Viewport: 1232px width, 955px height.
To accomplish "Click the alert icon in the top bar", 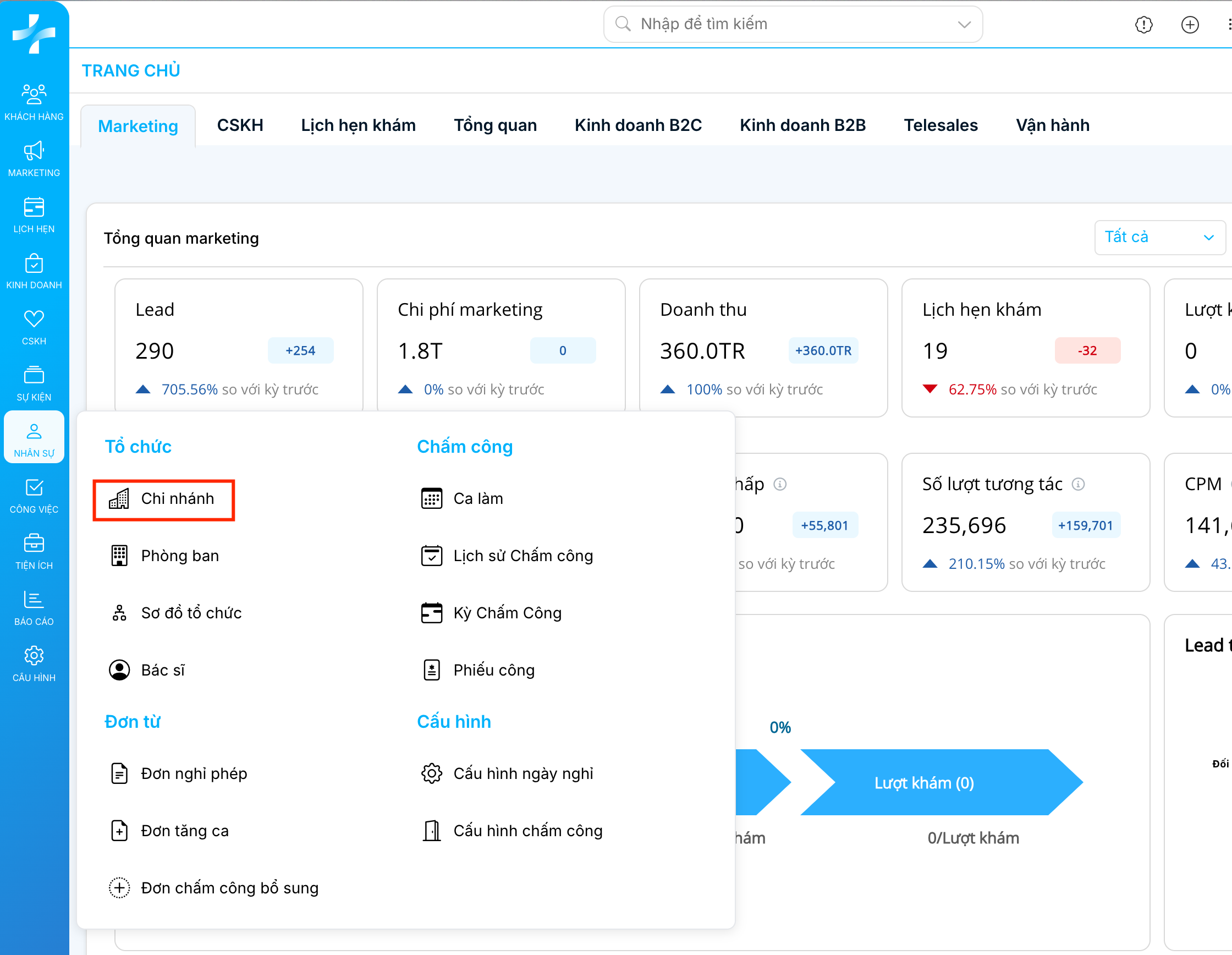I will coord(1143,24).
